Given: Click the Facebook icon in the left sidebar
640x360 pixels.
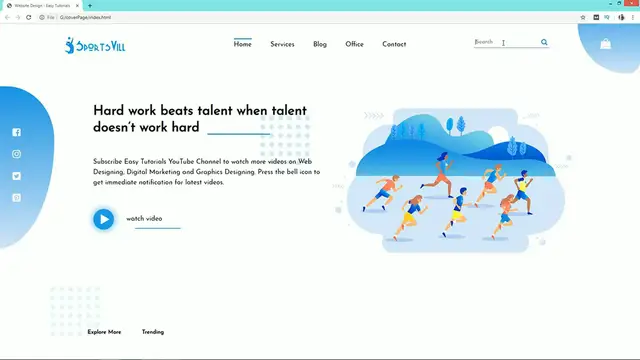Looking at the screenshot, I should click(16, 132).
